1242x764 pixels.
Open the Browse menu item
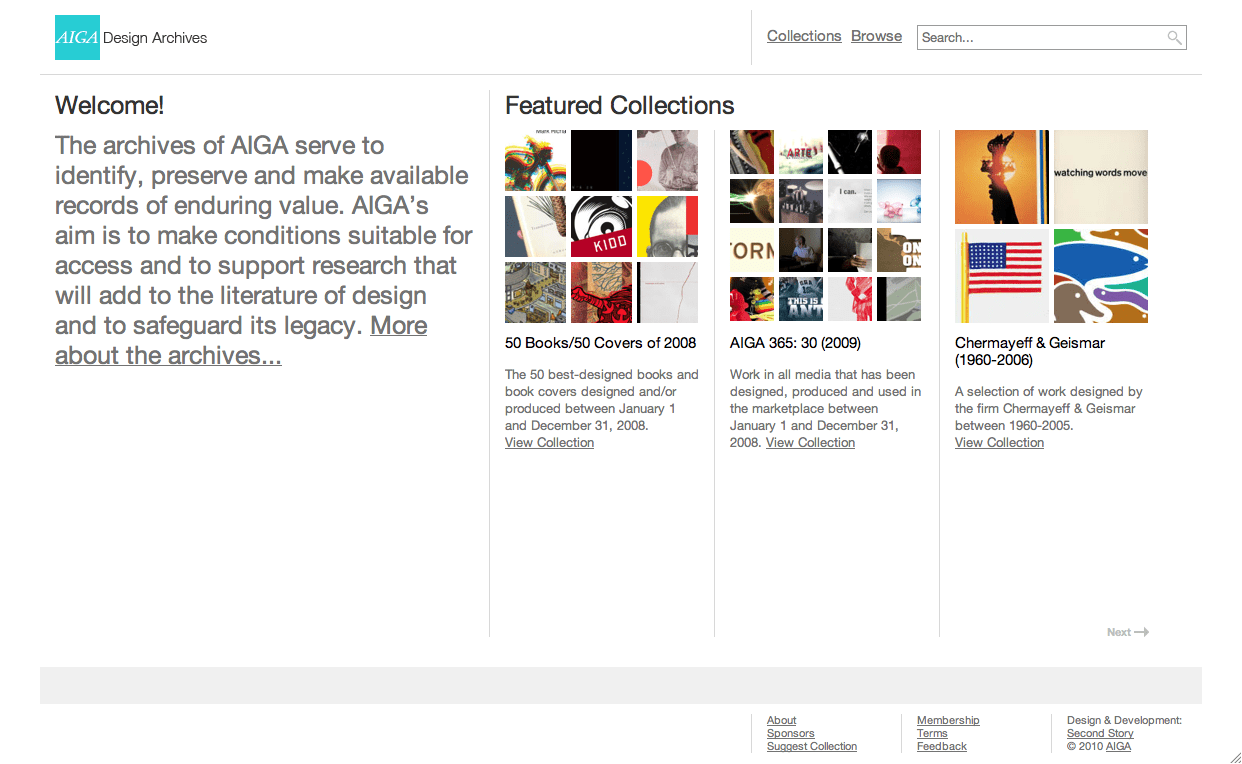coord(876,36)
